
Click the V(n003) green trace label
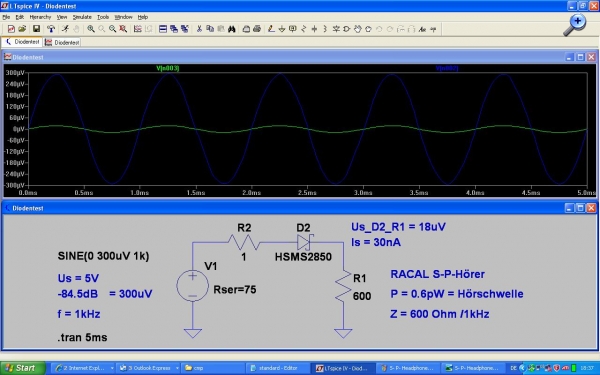click(x=168, y=68)
